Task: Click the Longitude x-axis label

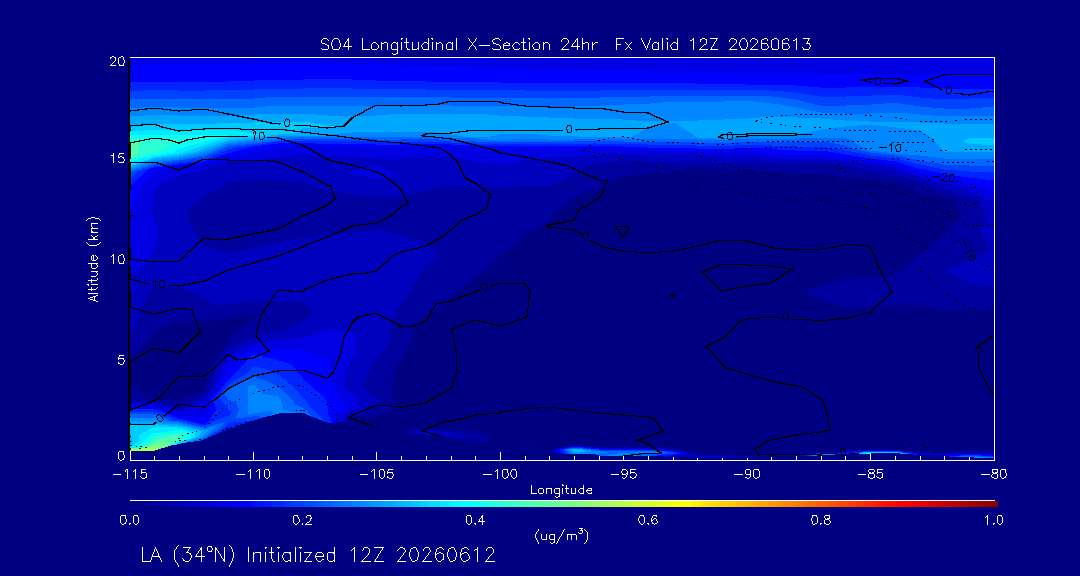Action: [x=561, y=490]
